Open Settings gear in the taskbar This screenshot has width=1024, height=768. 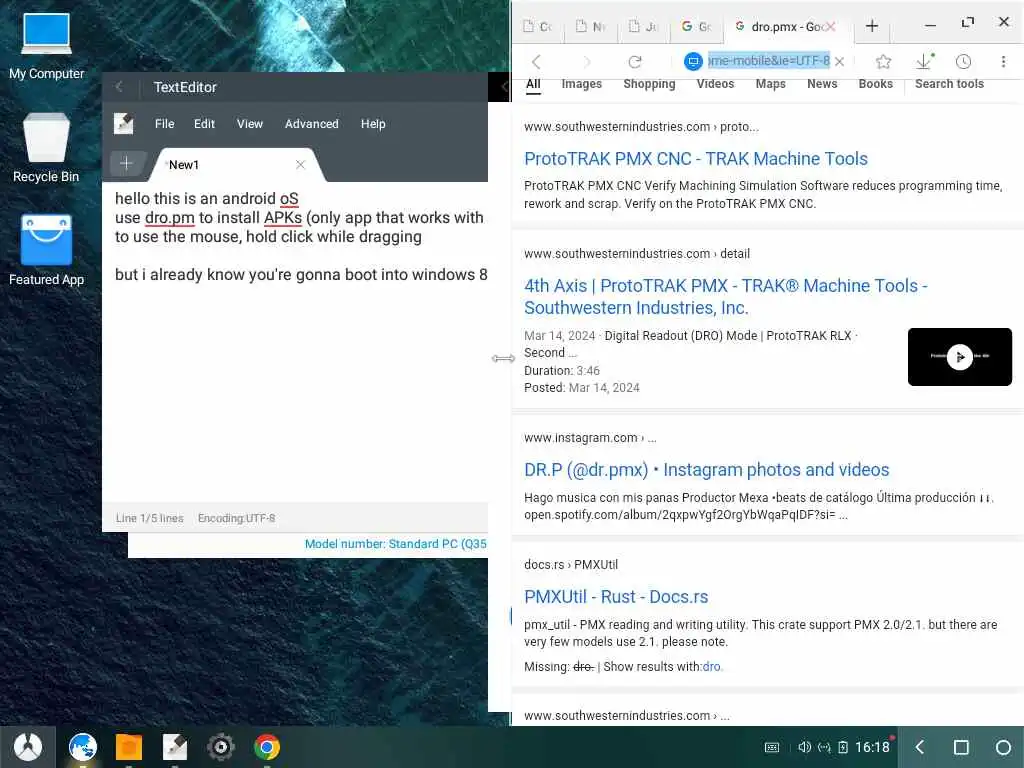221,747
